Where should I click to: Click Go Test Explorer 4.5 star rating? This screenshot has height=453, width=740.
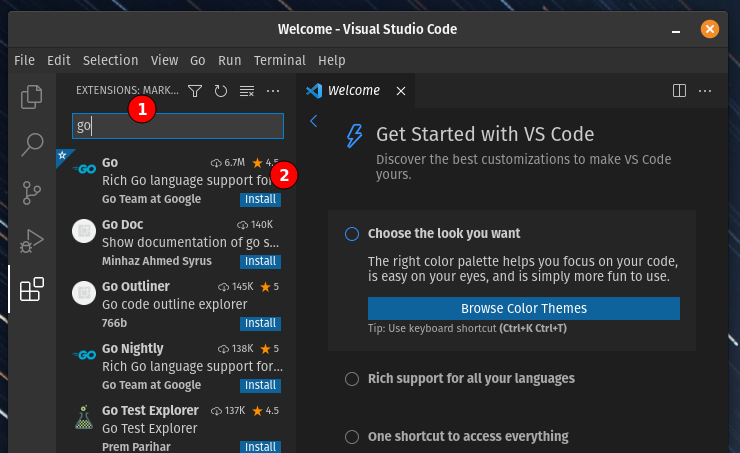coord(266,411)
